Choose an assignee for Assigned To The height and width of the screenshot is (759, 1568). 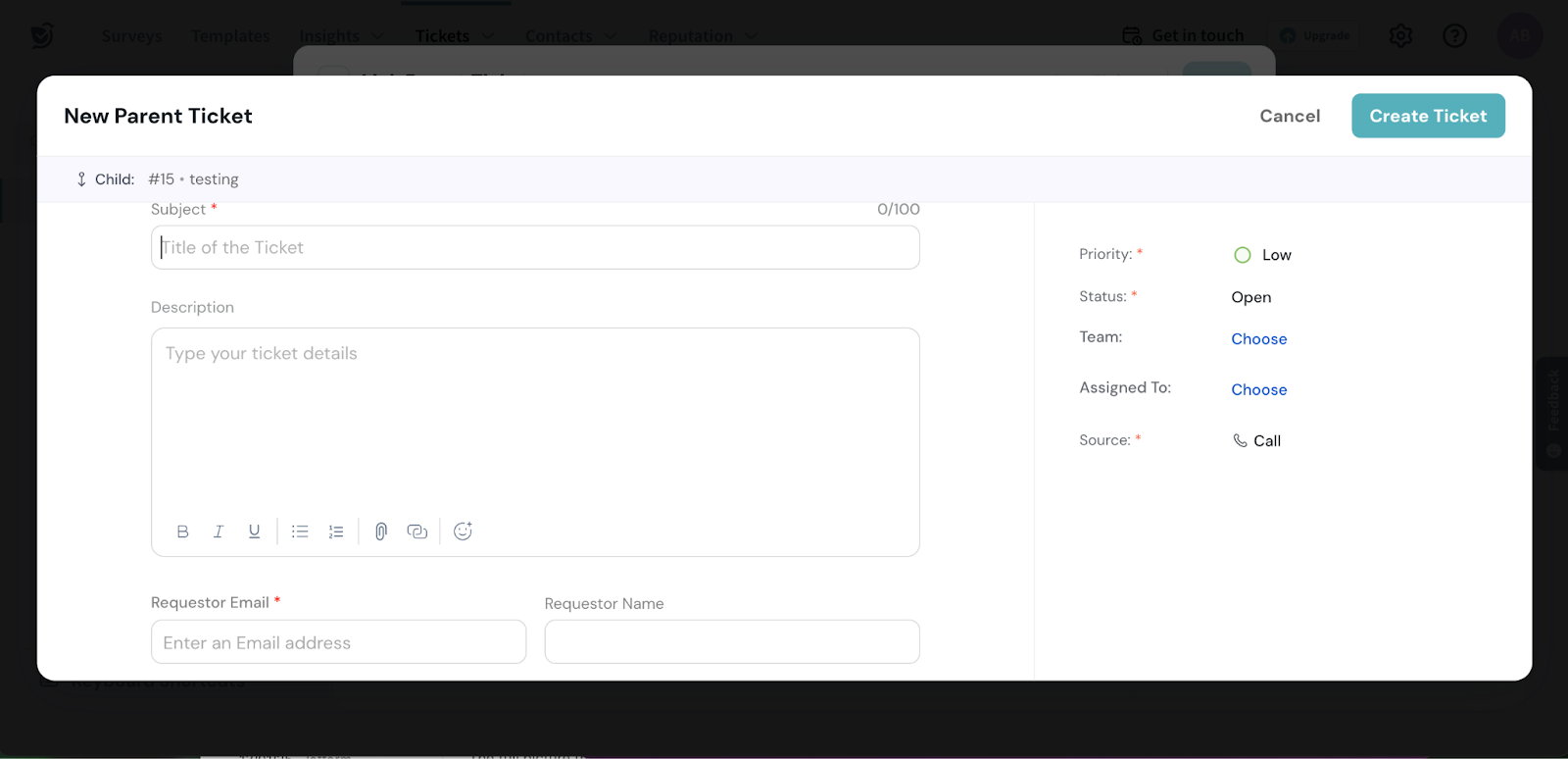coord(1258,390)
